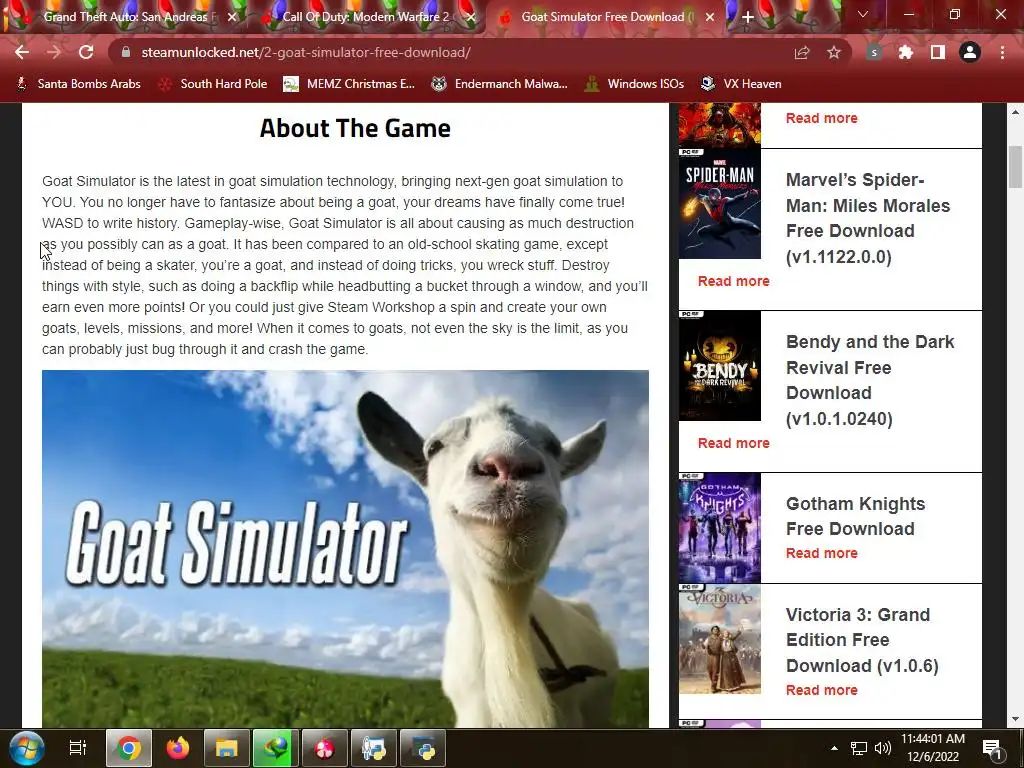
Task: Close the Grand Theft Auto tab
Action: pyautogui.click(x=232, y=17)
